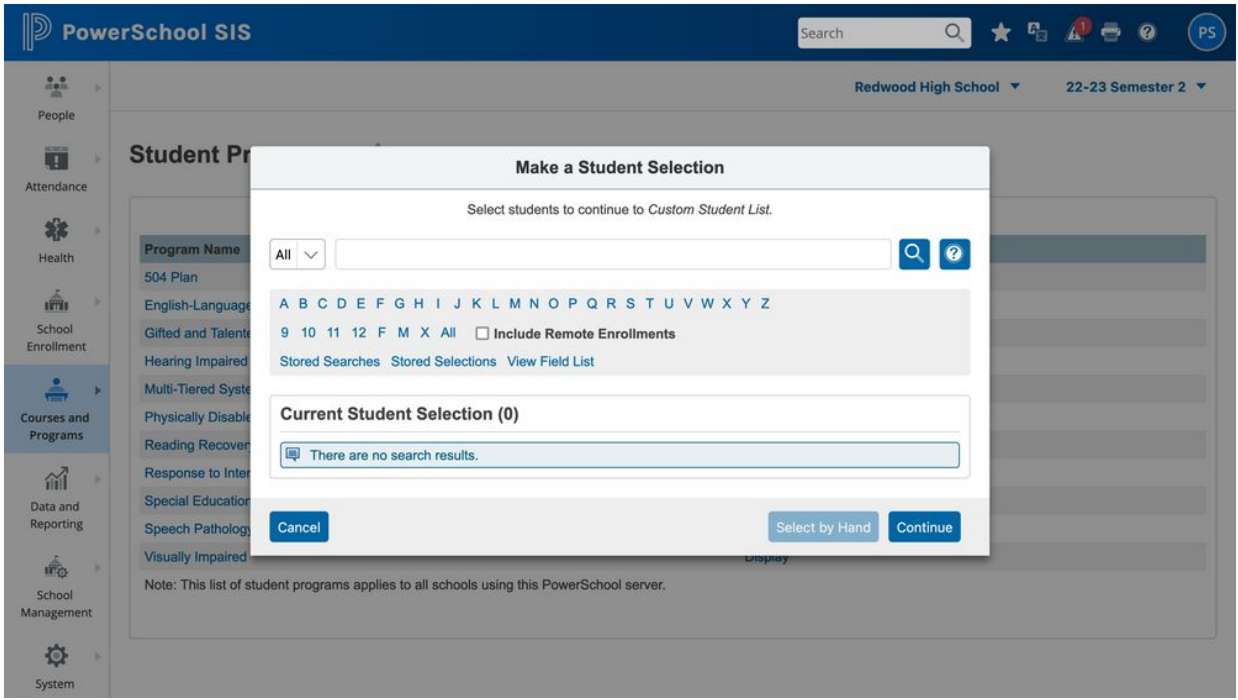Click the blue search magnifier button
Image resolution: width=1238 pixels, height=700 pixels.
pyautogui.click(x=915, y=255)
